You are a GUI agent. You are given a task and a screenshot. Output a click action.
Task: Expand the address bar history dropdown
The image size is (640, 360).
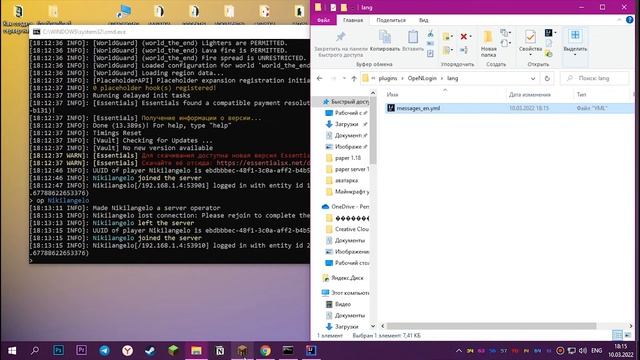[533, 78]
